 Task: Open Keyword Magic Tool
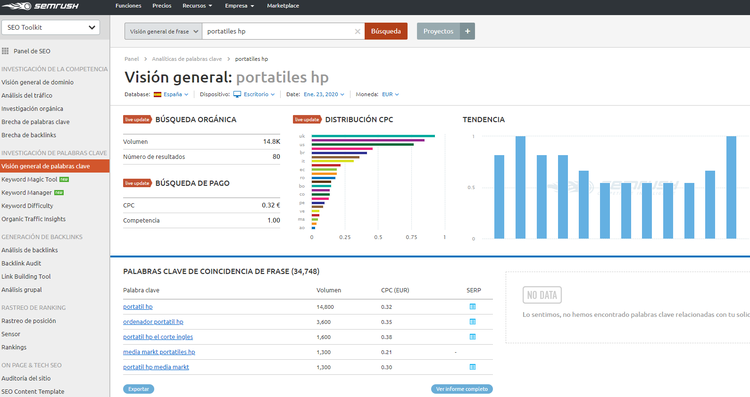29,179
